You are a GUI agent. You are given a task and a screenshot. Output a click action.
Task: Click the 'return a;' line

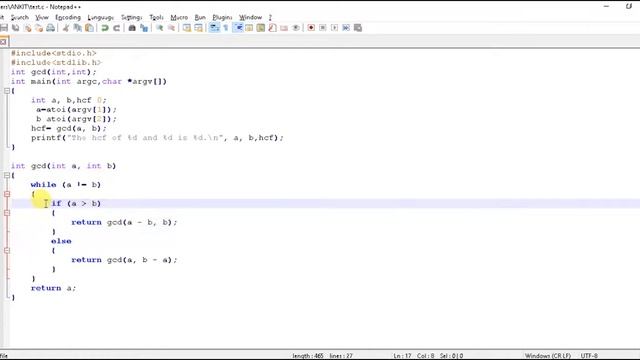(x=53, y=288)
